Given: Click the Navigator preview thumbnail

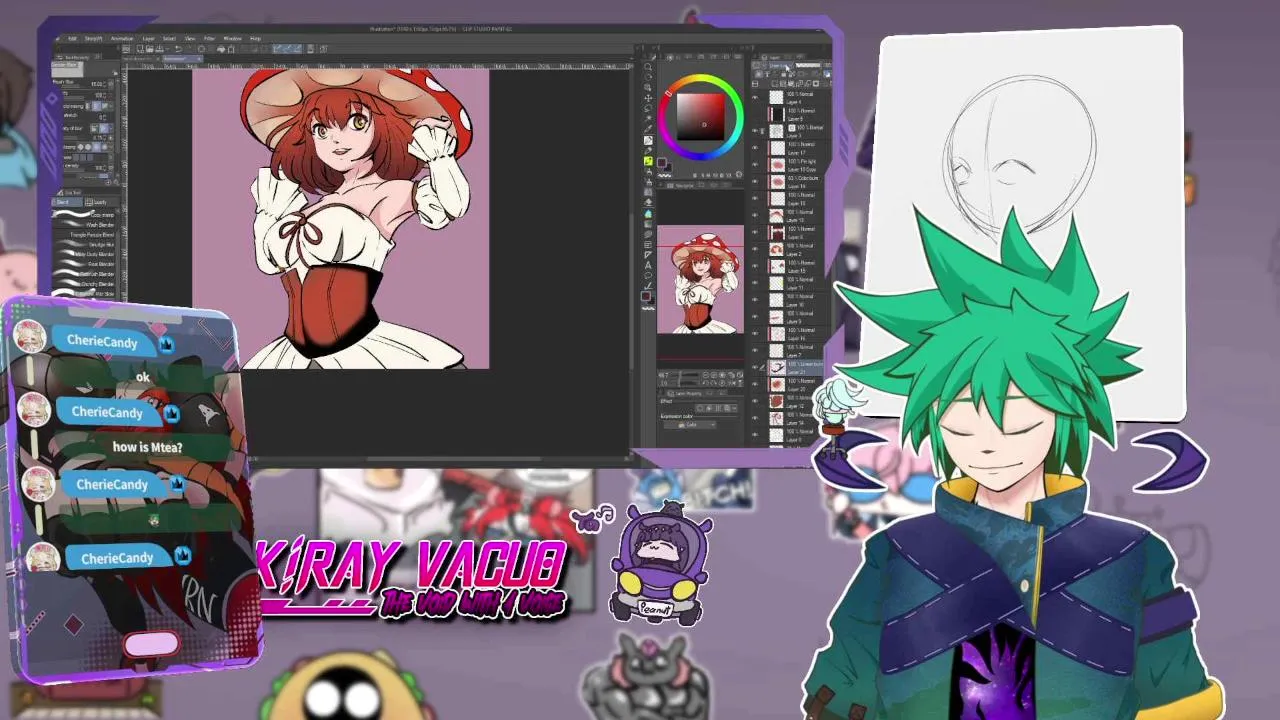Looking at the screenshot, I should [700, 279].
